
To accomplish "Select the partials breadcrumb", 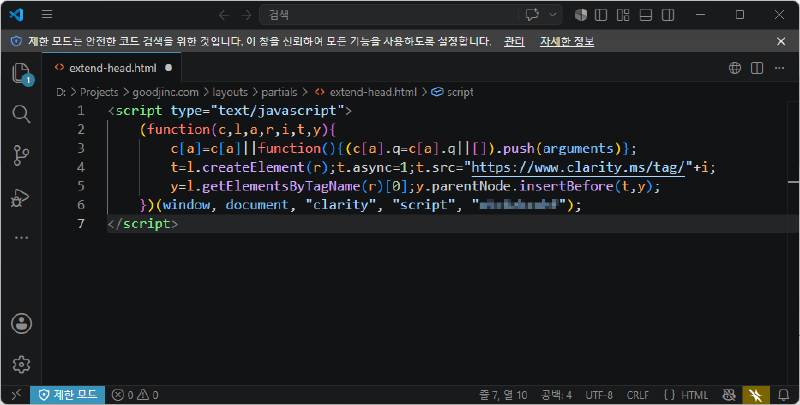I will (x=279, y=92).
